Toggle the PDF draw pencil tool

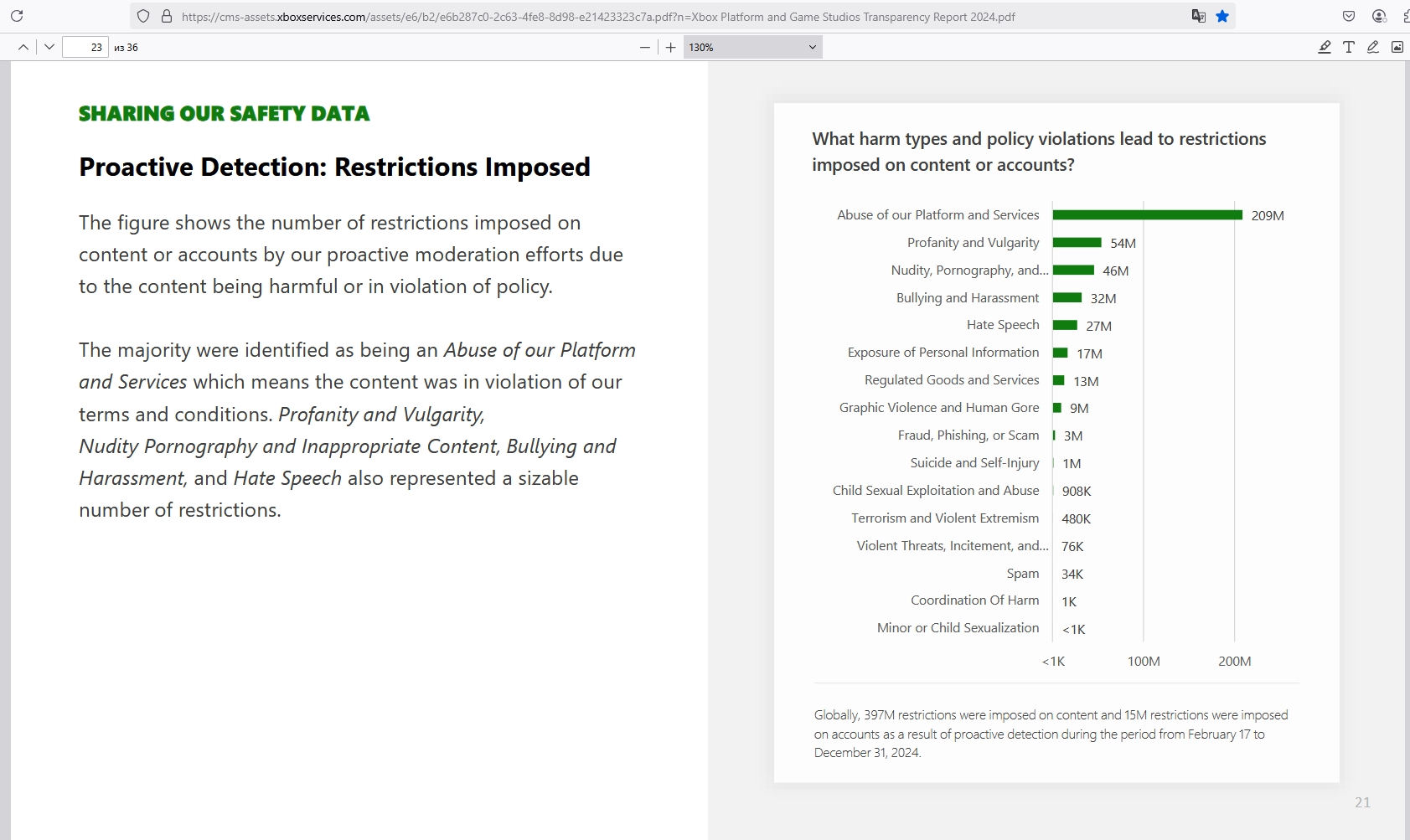[x=1373, y=47]
